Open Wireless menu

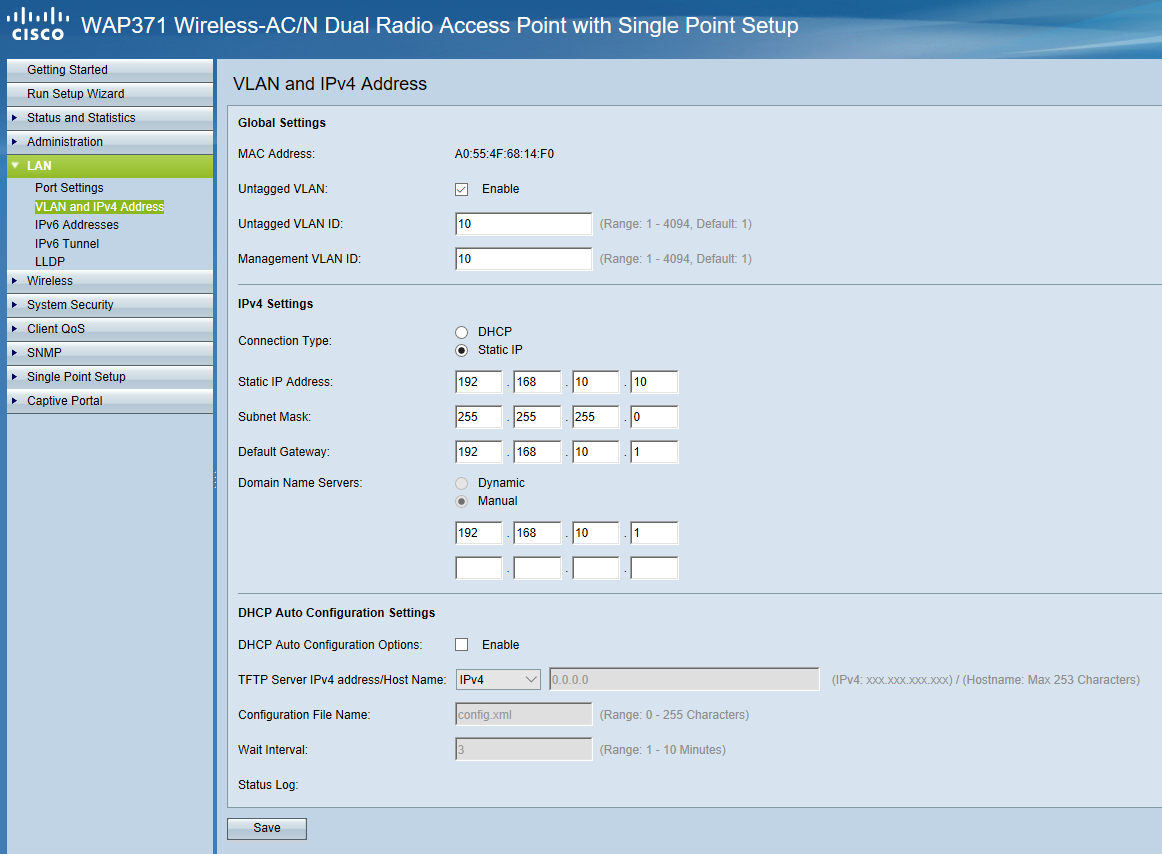pos(110,281)
